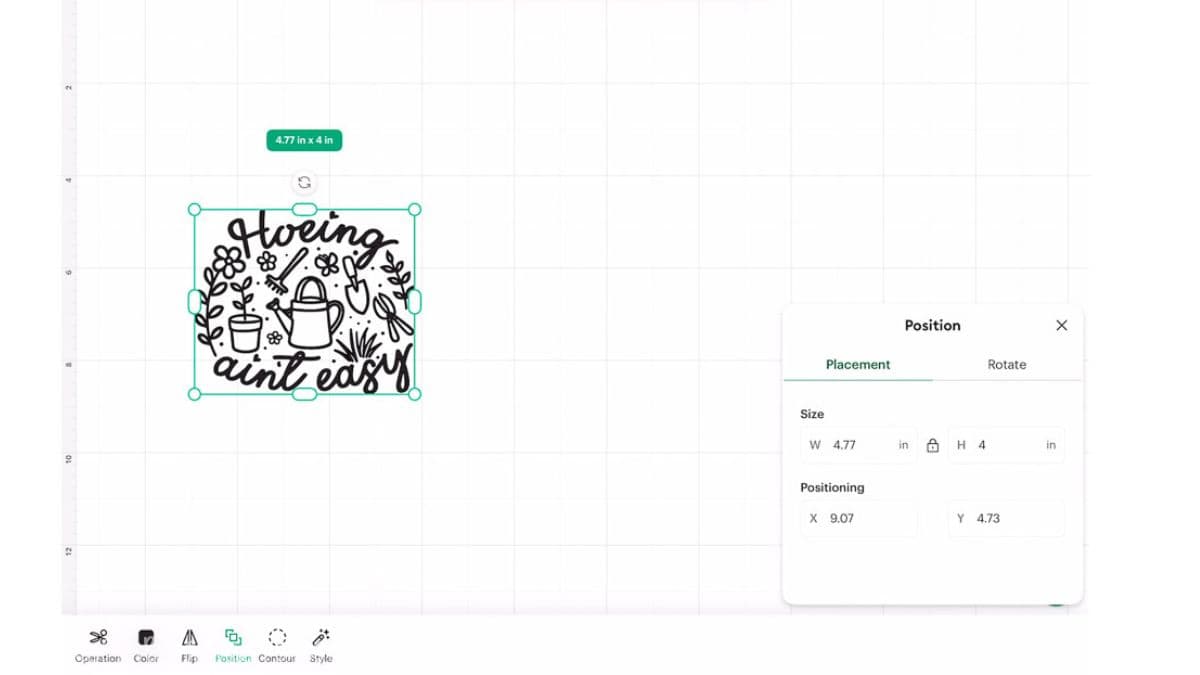Viewport: 1200px width, 675px height.
Task: Click the rotate handle above the design
Action: 304,182
